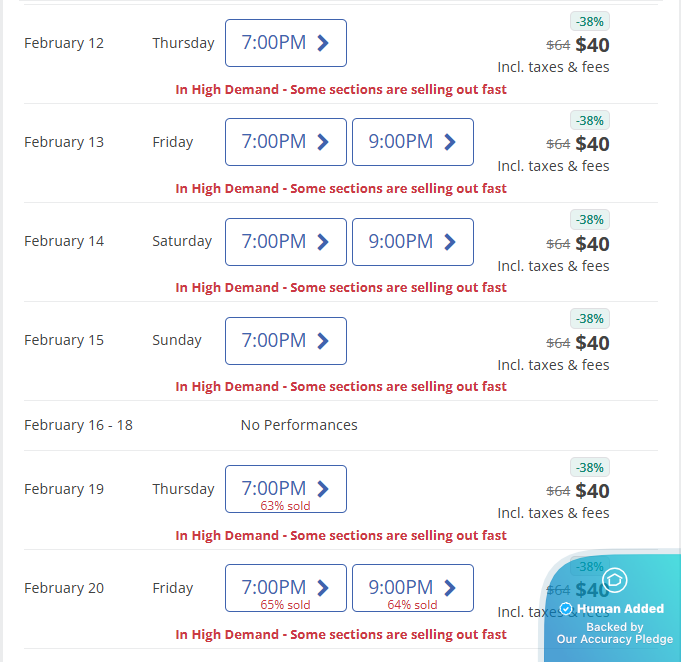Click the No Performances text for February 16 - 18

(299, 425)
